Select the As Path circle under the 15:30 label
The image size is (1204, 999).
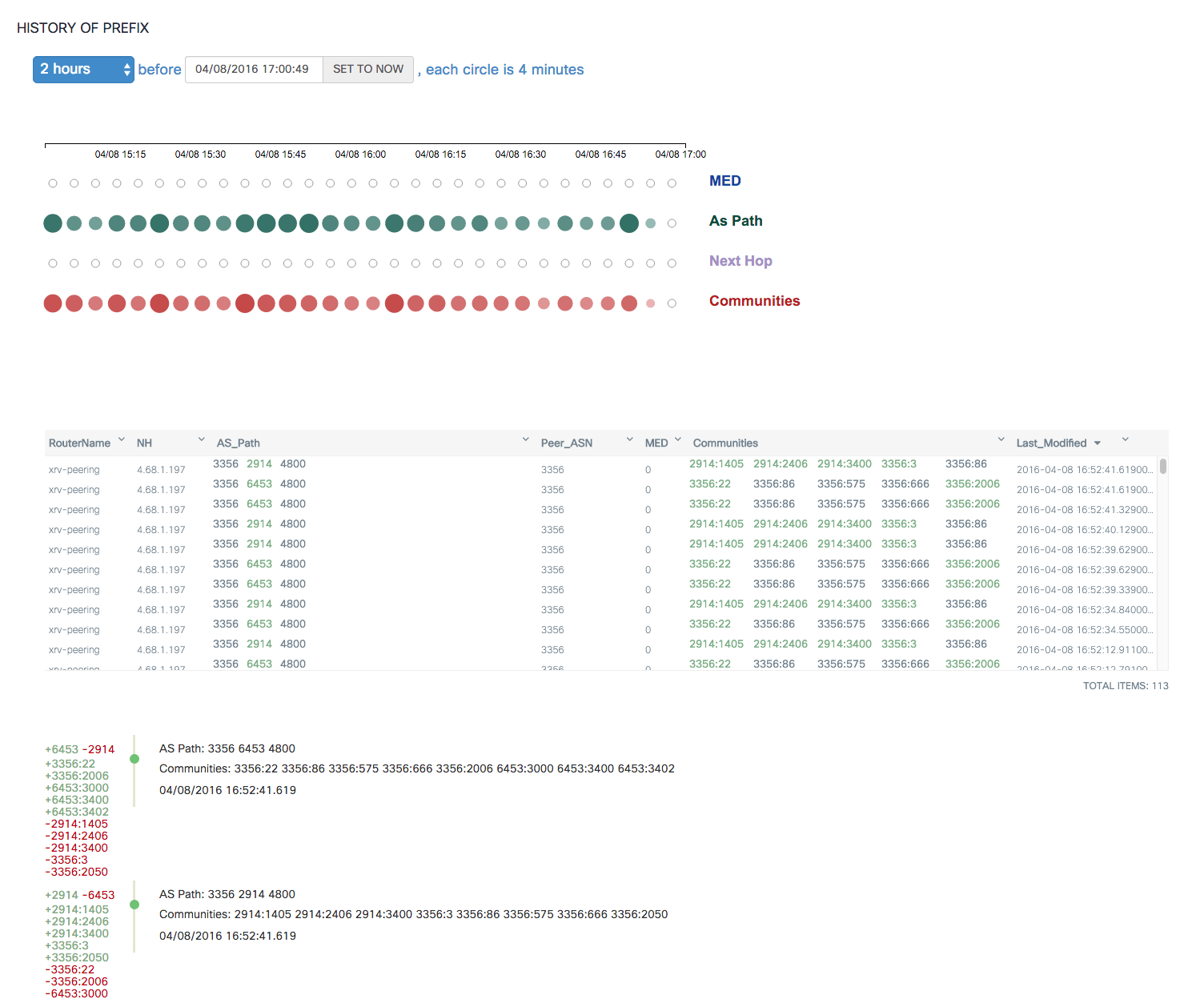(203, 223)
